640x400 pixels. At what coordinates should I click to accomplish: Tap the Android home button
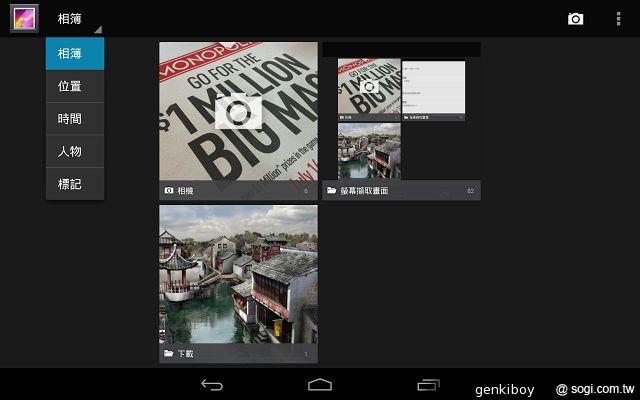pos(320,384)
